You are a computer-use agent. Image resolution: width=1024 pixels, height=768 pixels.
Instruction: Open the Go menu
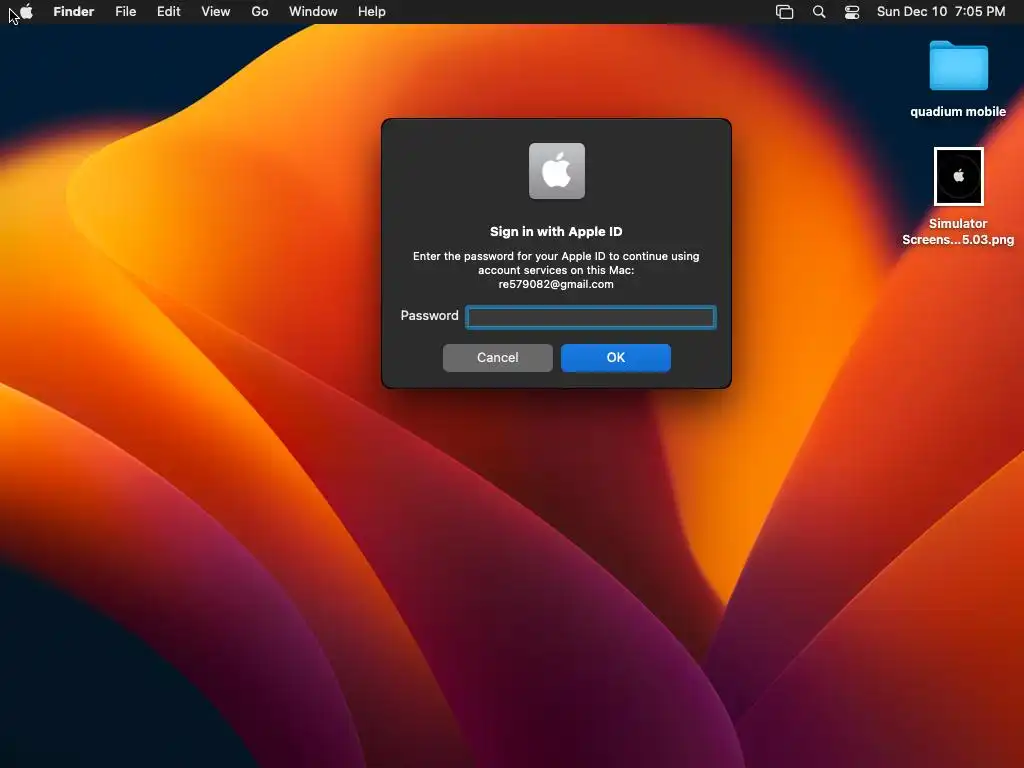260,12
